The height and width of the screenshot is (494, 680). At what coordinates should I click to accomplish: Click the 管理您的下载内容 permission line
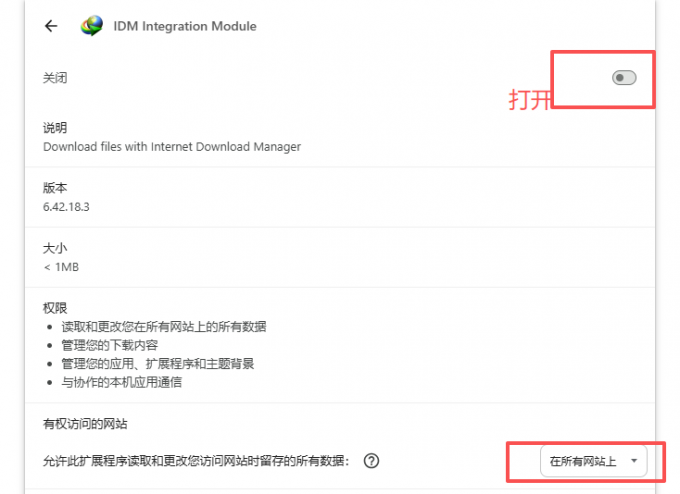click(x=109, y=345)
